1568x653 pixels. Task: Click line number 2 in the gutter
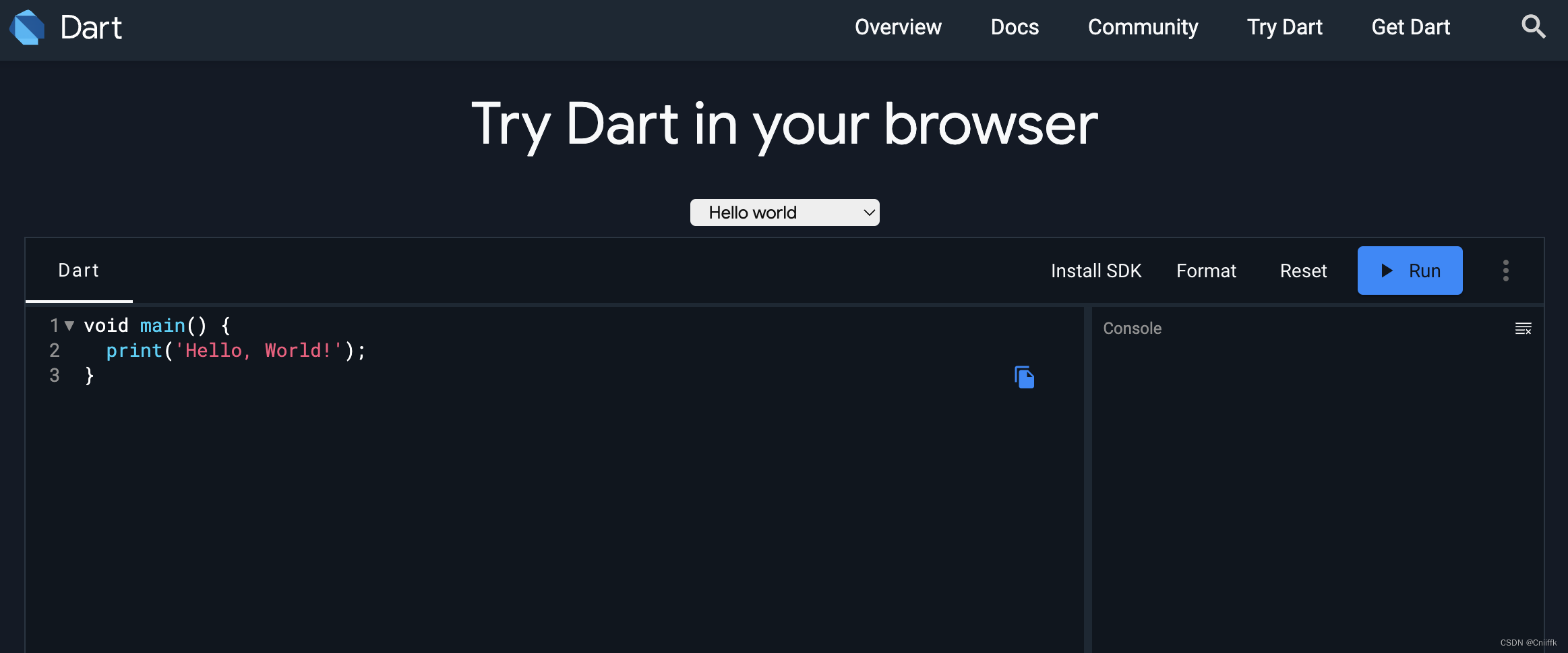pyautogui.click(x=55, y=351)
